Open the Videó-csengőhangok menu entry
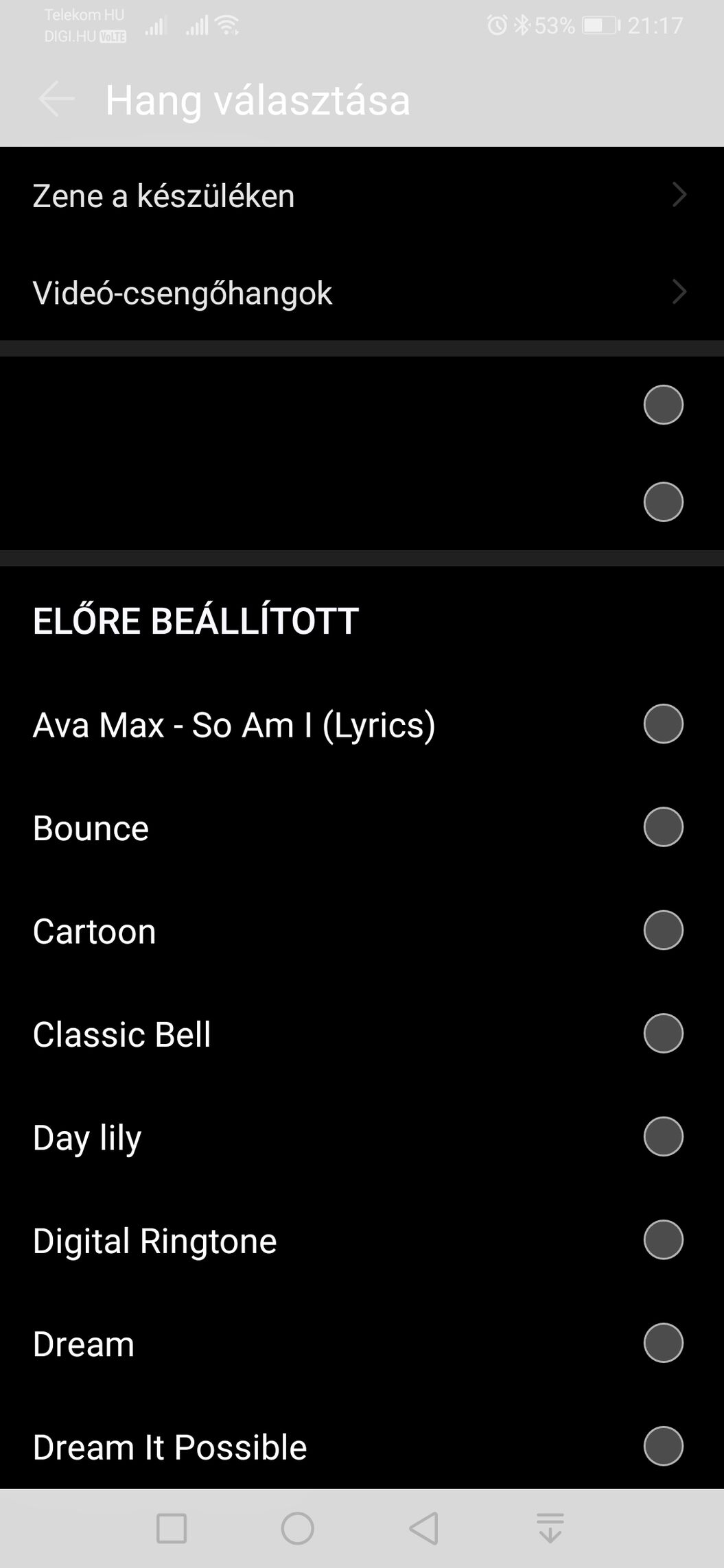 183,293
